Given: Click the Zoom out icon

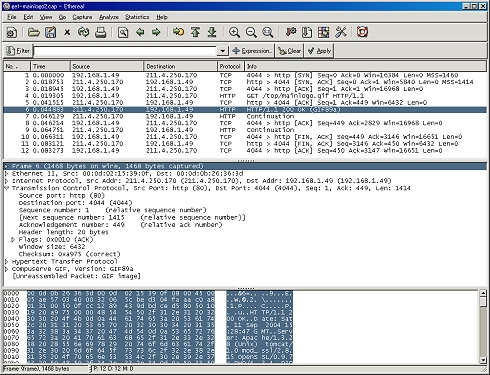Looking at the screenshot, I should click(251, 32).
